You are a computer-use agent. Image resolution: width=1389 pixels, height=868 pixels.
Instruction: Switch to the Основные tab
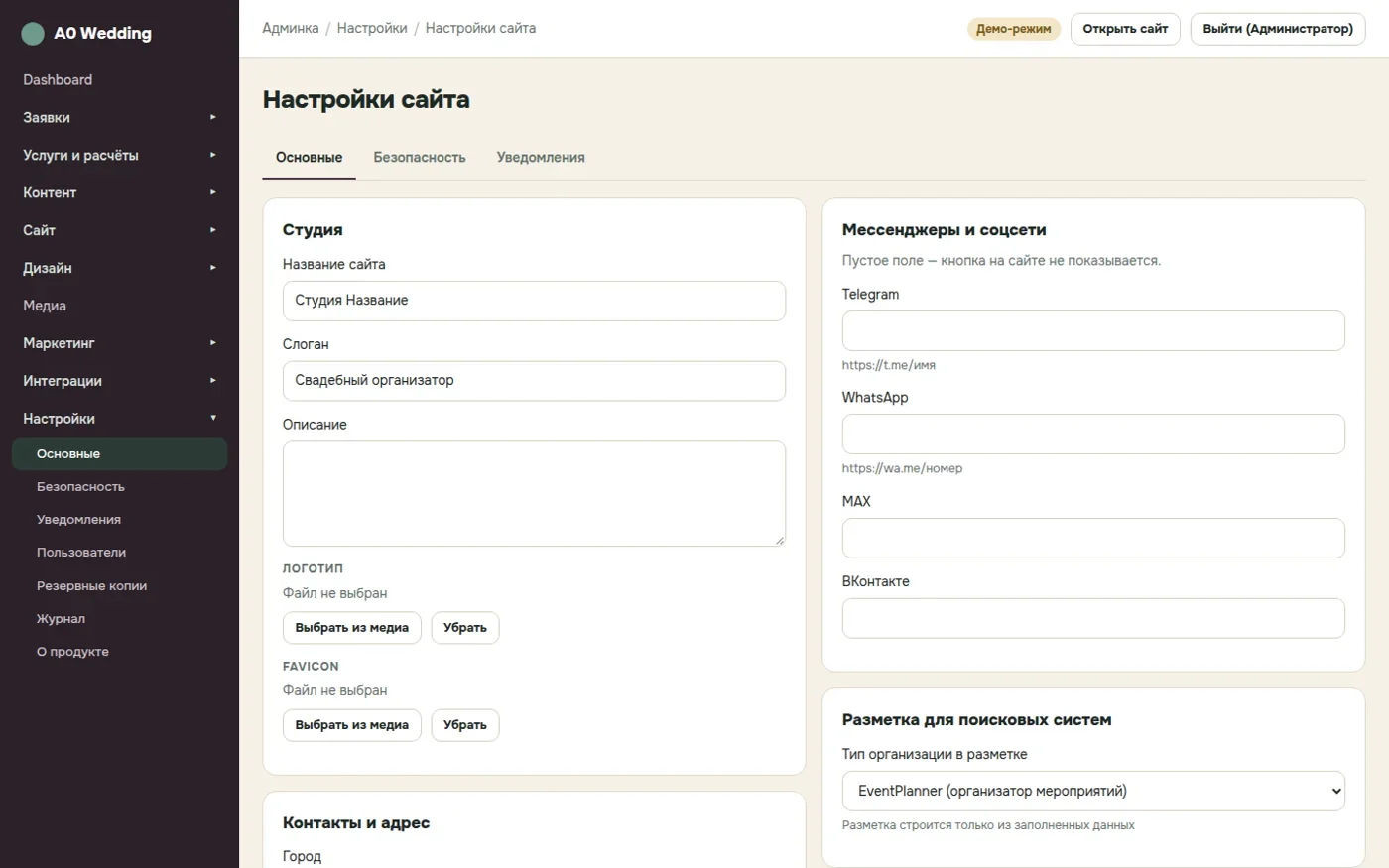309,158
